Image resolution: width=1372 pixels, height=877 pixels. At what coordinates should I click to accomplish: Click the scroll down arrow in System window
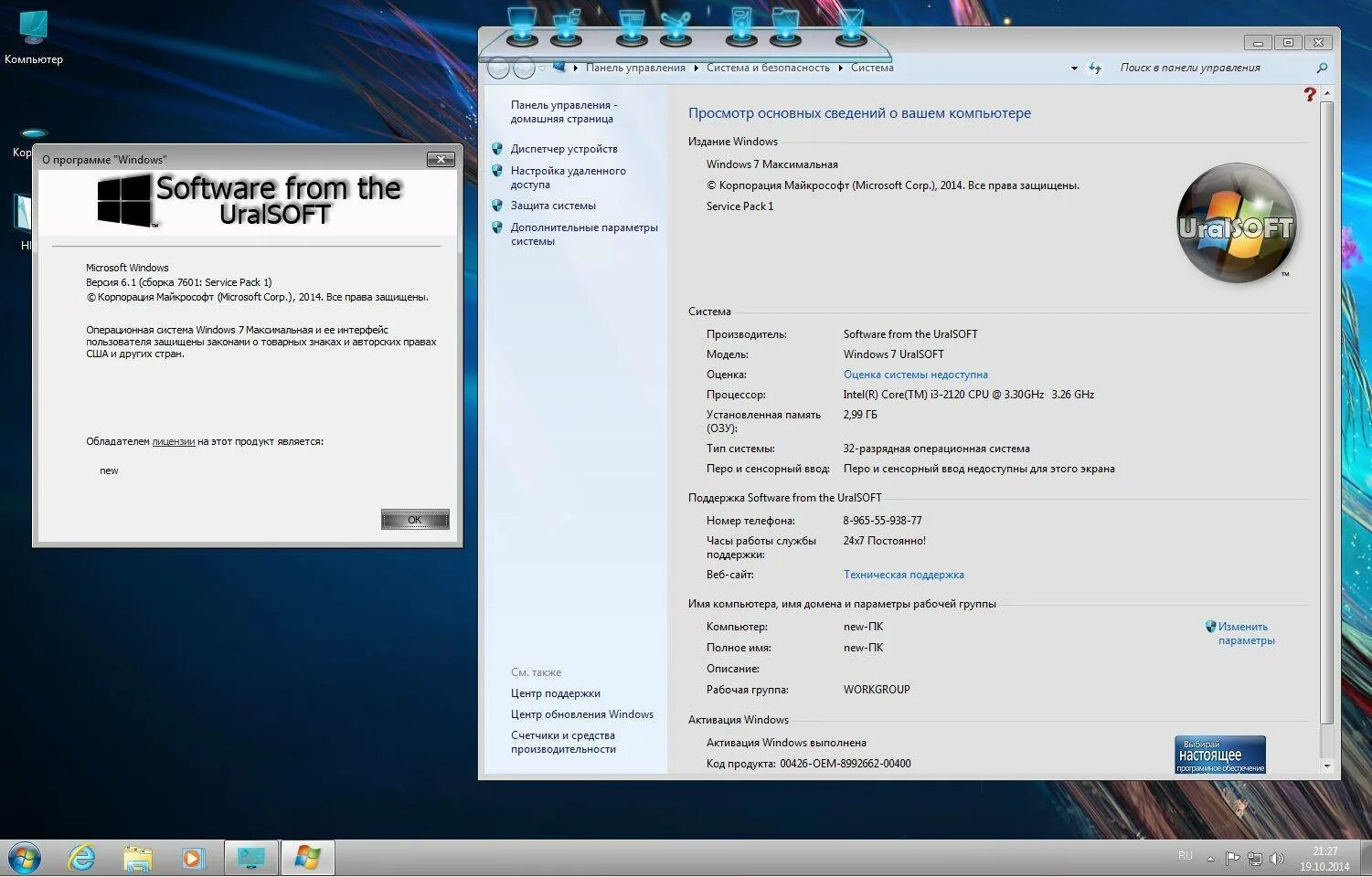(x=1327, y=766)
